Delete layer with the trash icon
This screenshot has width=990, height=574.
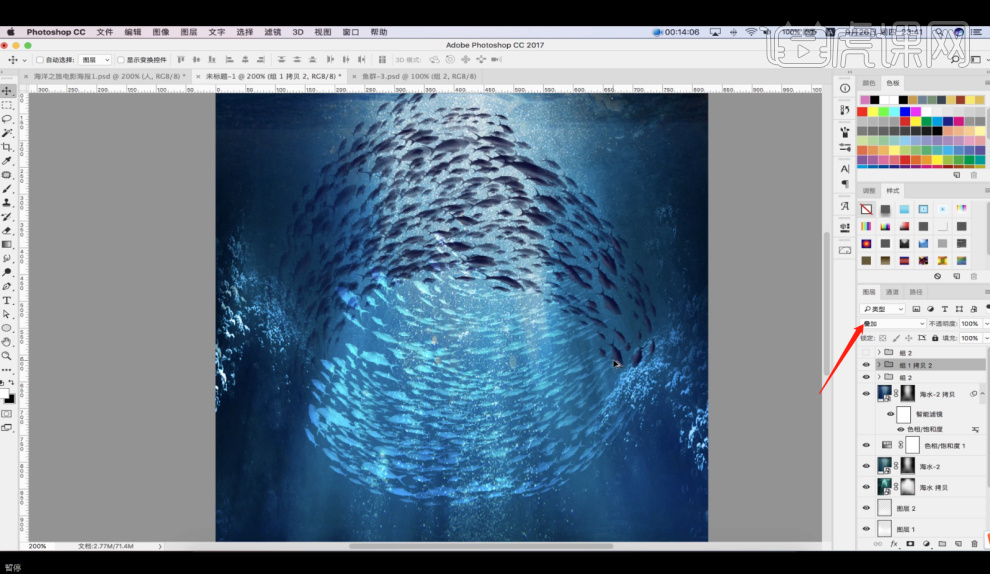(974, 544)
